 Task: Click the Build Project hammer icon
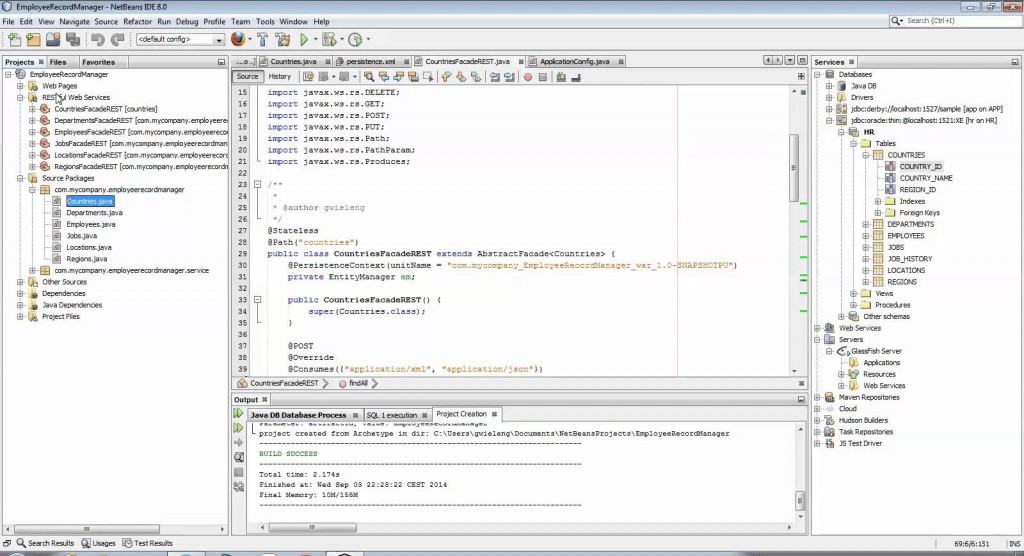[x=262, y=40]
